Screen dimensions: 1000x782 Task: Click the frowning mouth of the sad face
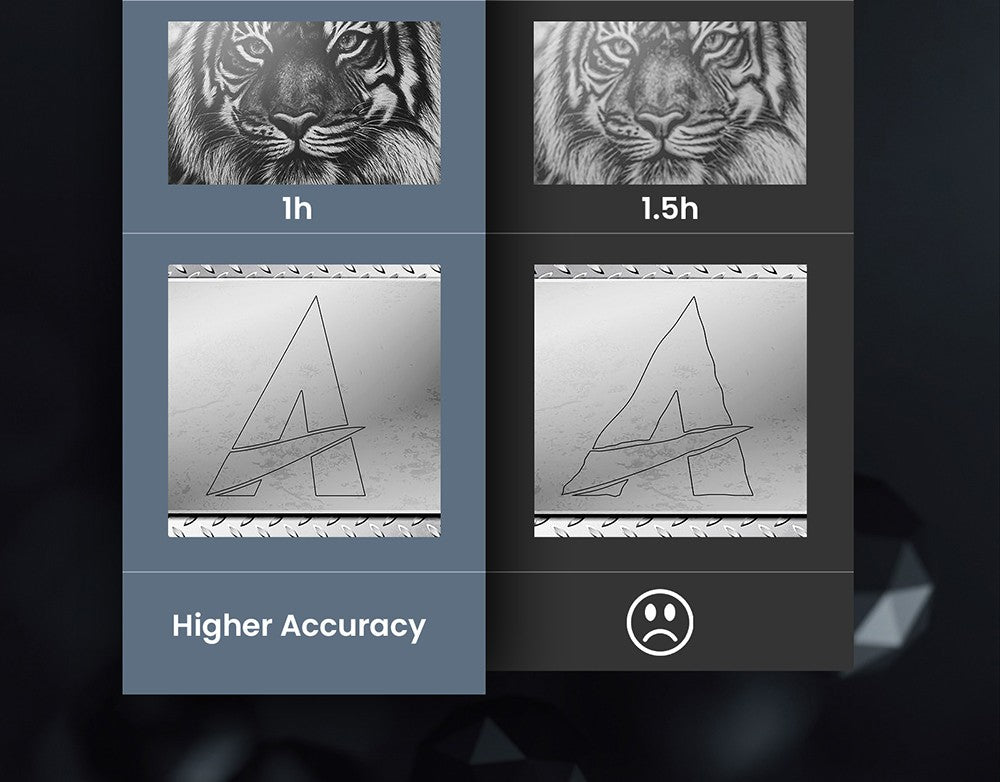pyautogui.click(x=660, y=637)
